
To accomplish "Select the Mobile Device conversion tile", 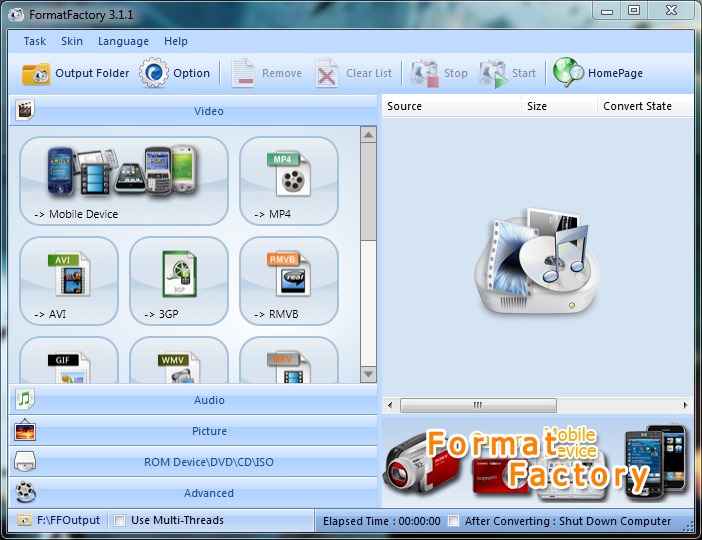I will click(x=124, y=181).
